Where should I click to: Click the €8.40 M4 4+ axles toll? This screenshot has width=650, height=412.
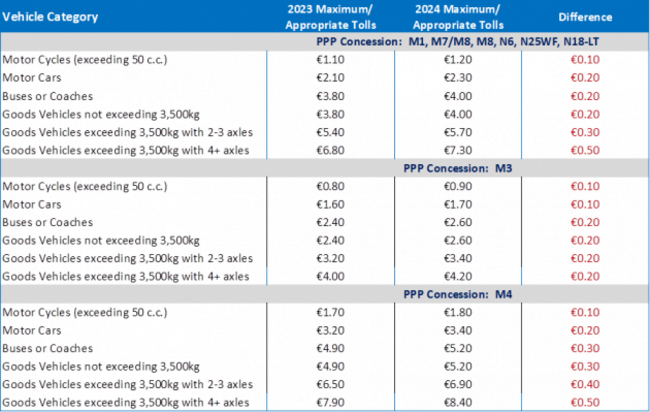(x=458, y=402)
